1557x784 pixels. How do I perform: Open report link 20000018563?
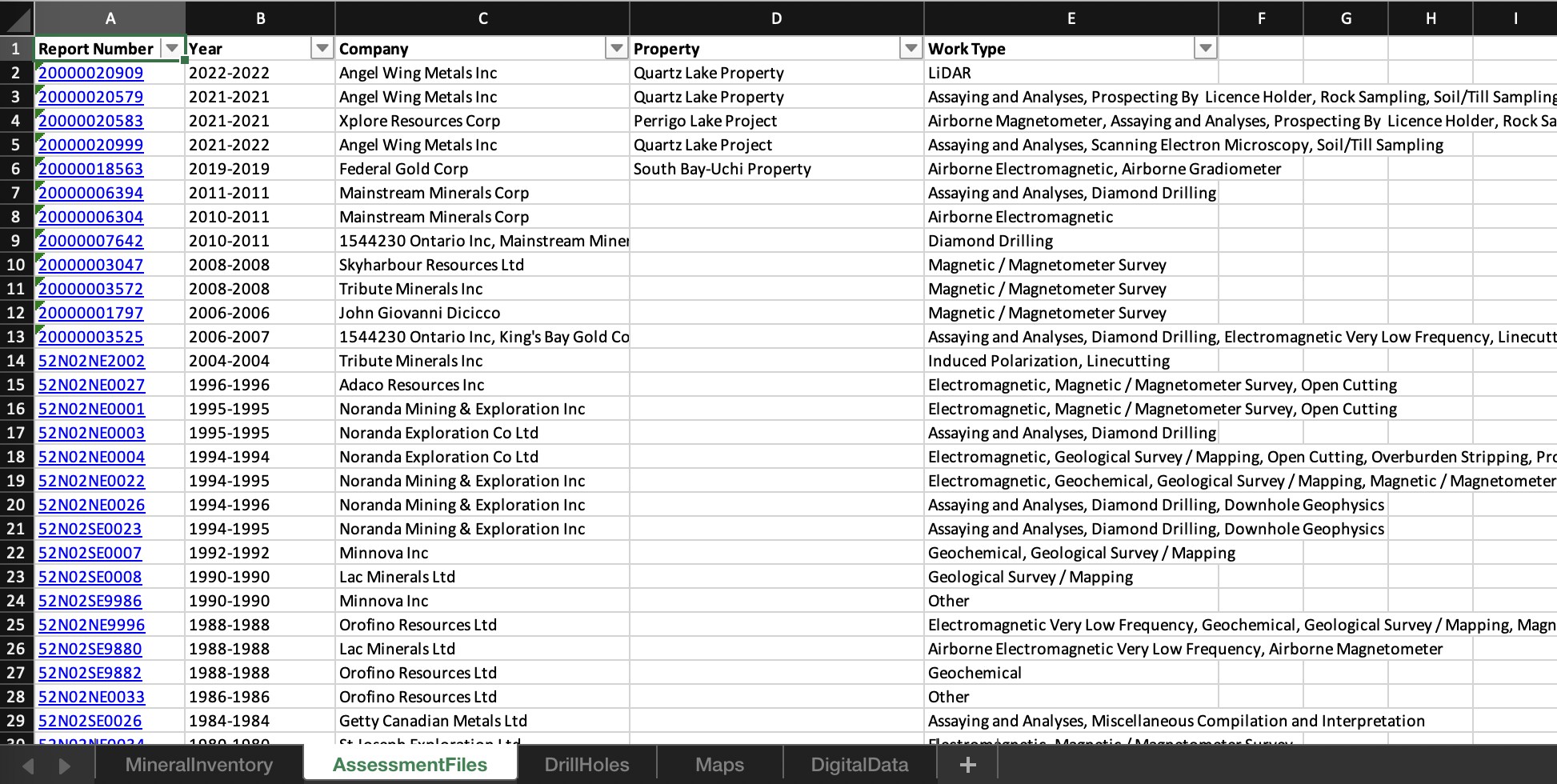point(90,169)
